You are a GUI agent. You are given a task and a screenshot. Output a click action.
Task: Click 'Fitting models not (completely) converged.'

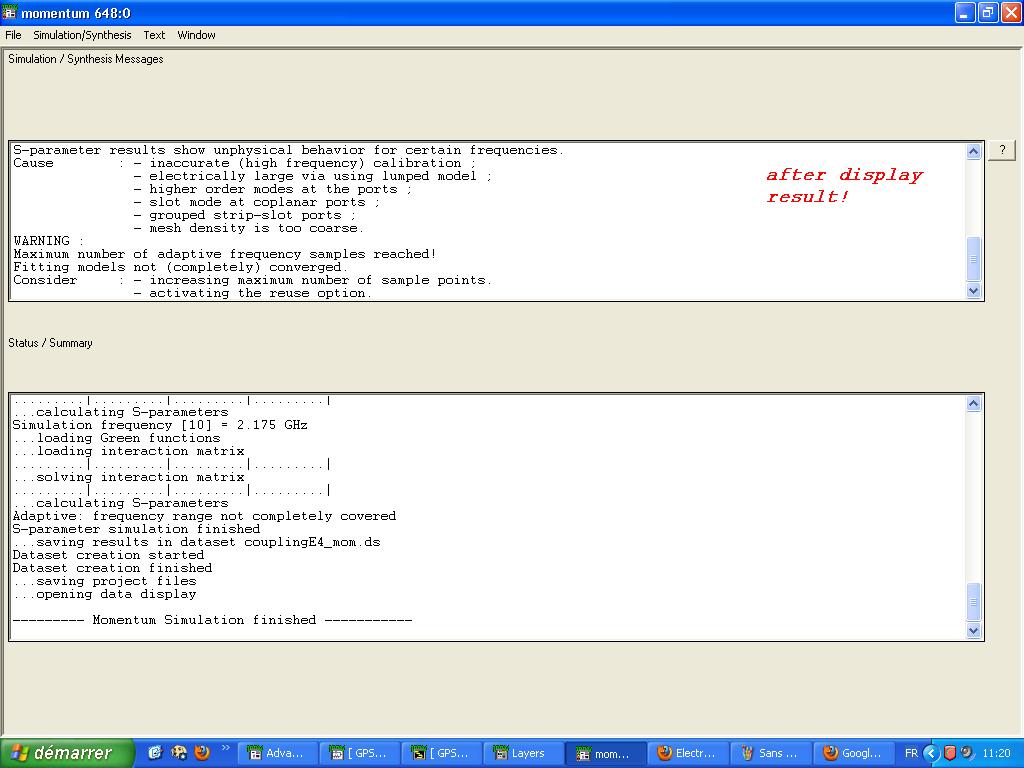click(180, 267)
